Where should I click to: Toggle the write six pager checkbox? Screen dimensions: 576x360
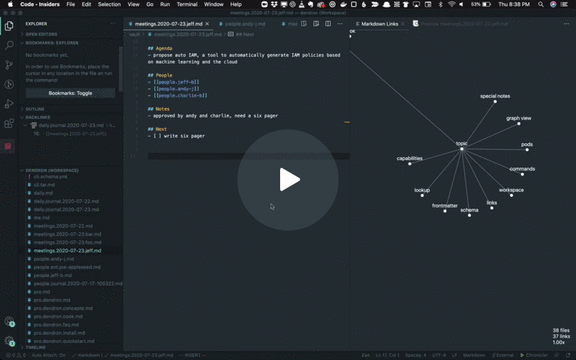click(x=157, y=136)
